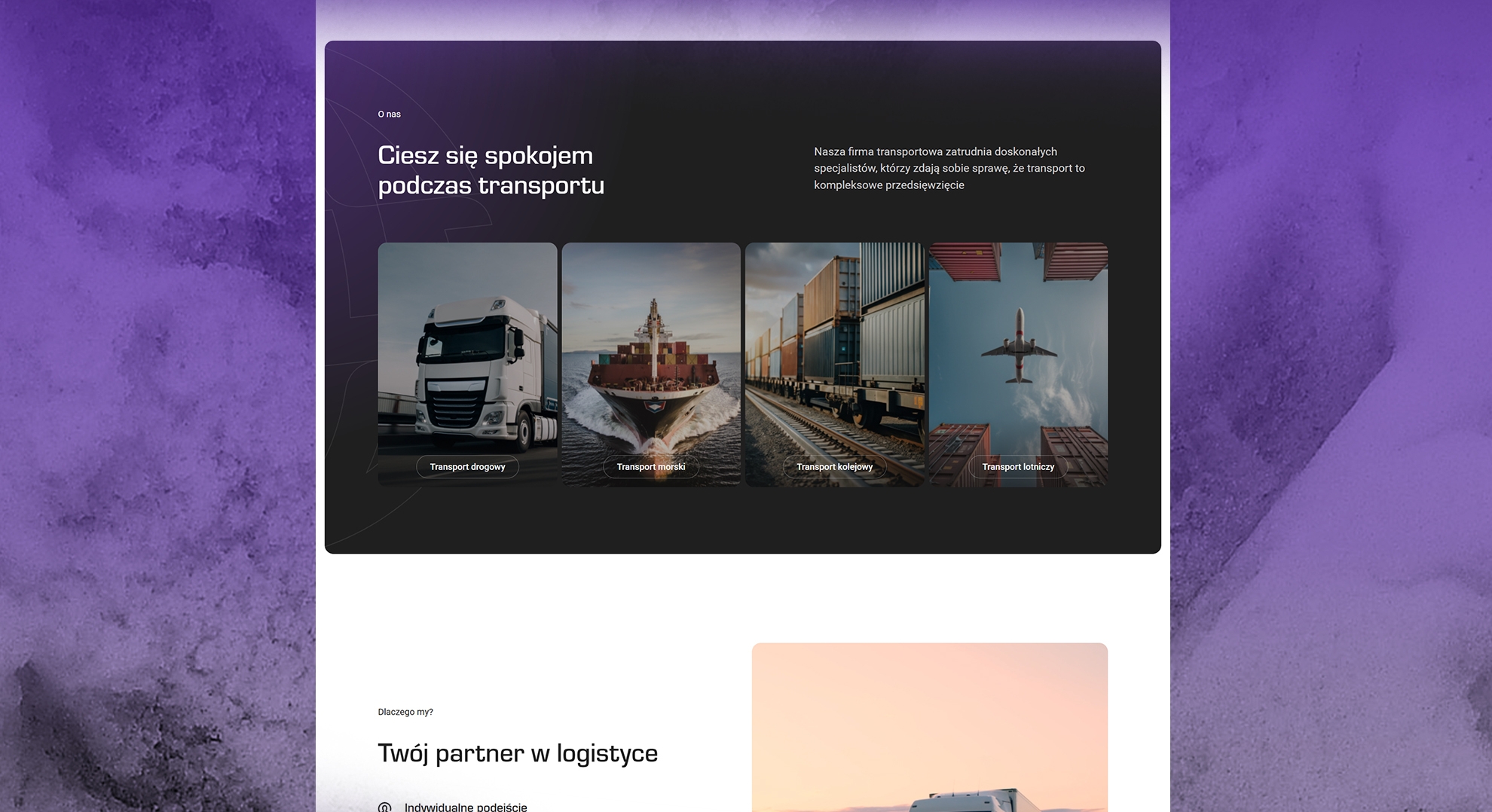Click the pink sunset truck image
The width and height of the screenshot is (1492, 812).
(929, 723)
